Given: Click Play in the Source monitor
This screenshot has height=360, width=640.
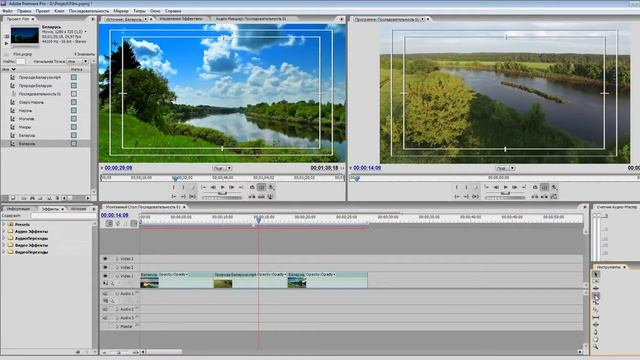Looking at the screenshot, I should coord(222,187).
